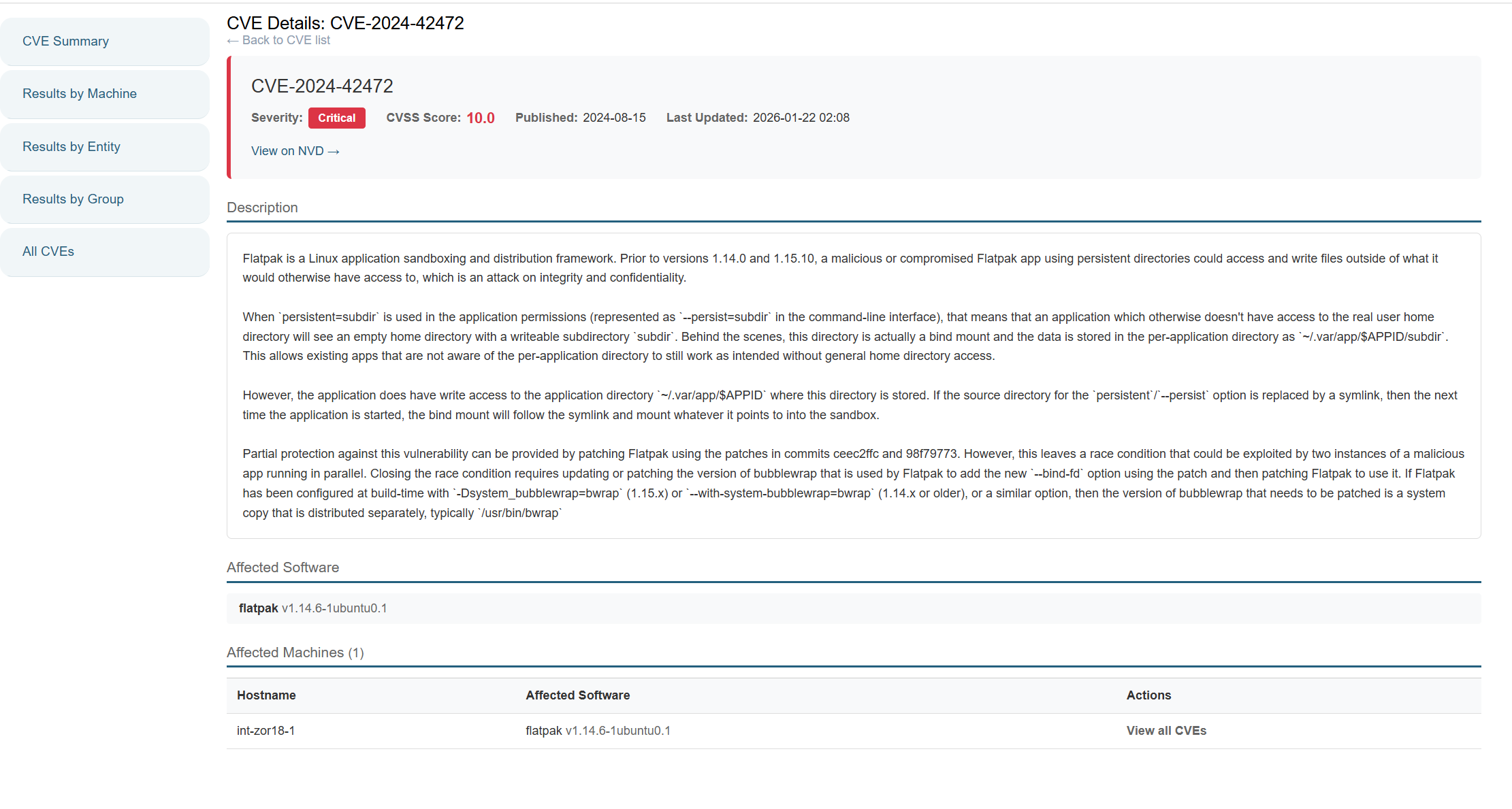Click the Last Updated date value
This screenshot has width=1512, height=809.
(x=801, y=118)
